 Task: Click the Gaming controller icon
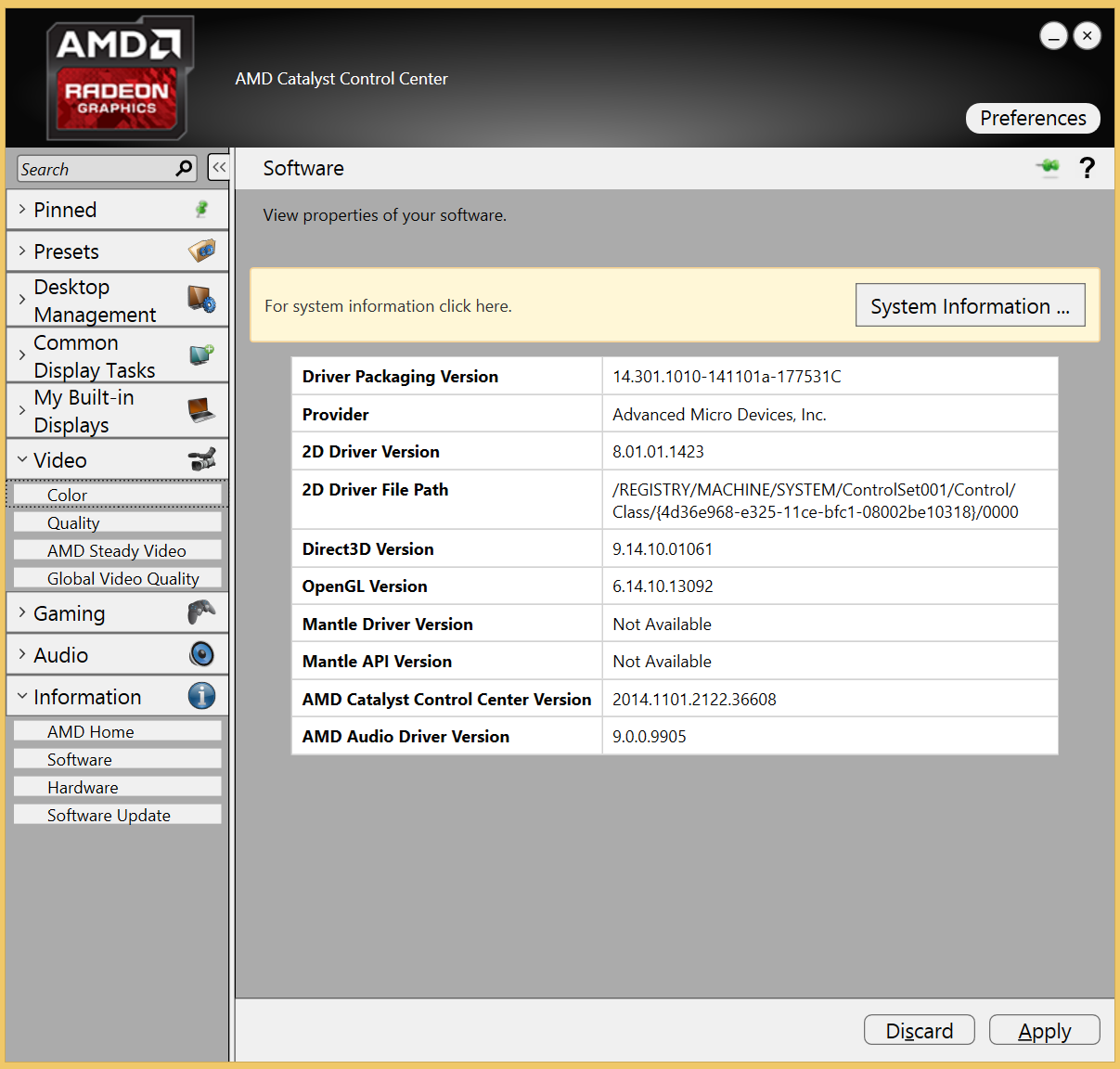201,612
